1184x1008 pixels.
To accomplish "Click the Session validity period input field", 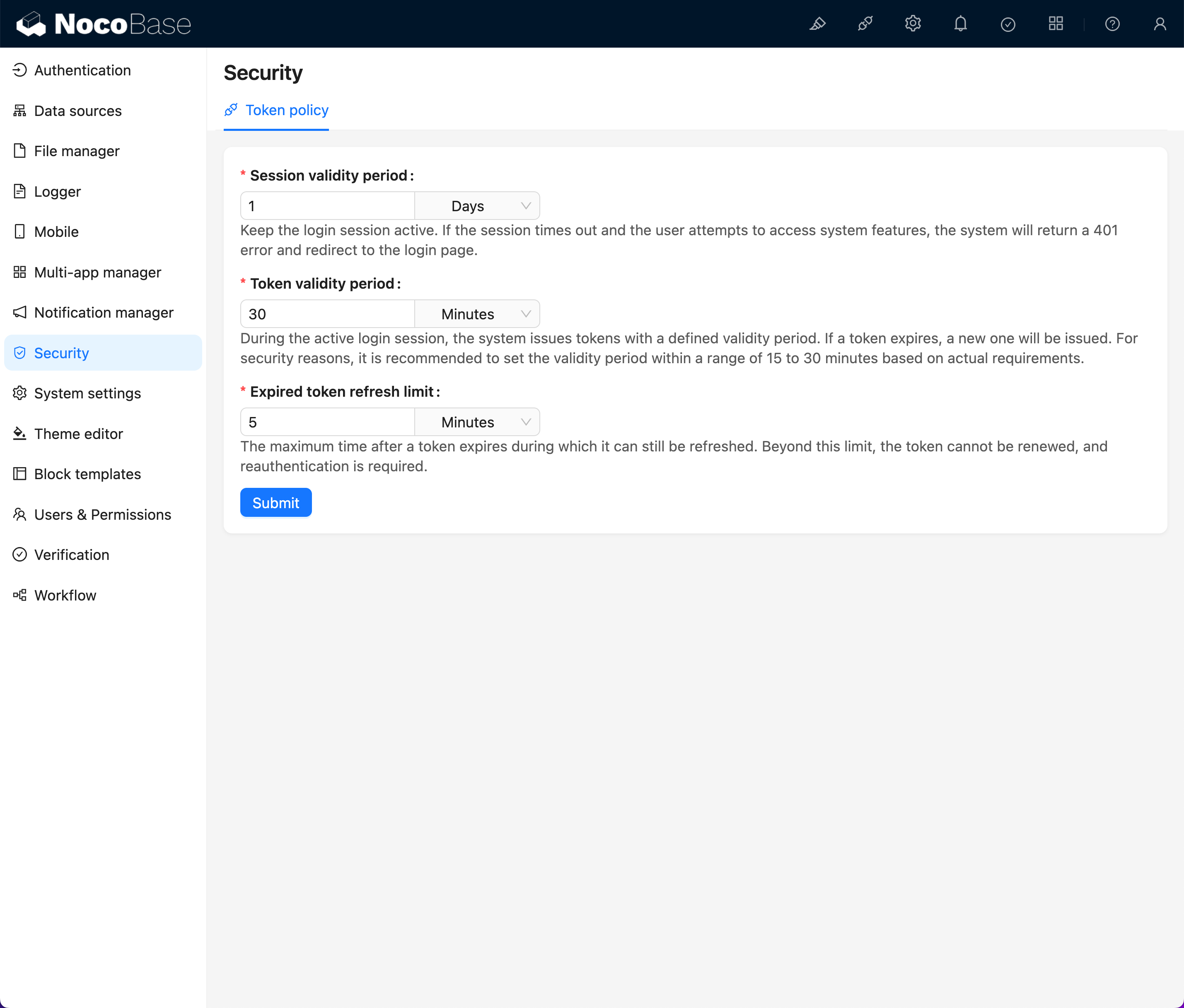I will click(x=327, y=205).
